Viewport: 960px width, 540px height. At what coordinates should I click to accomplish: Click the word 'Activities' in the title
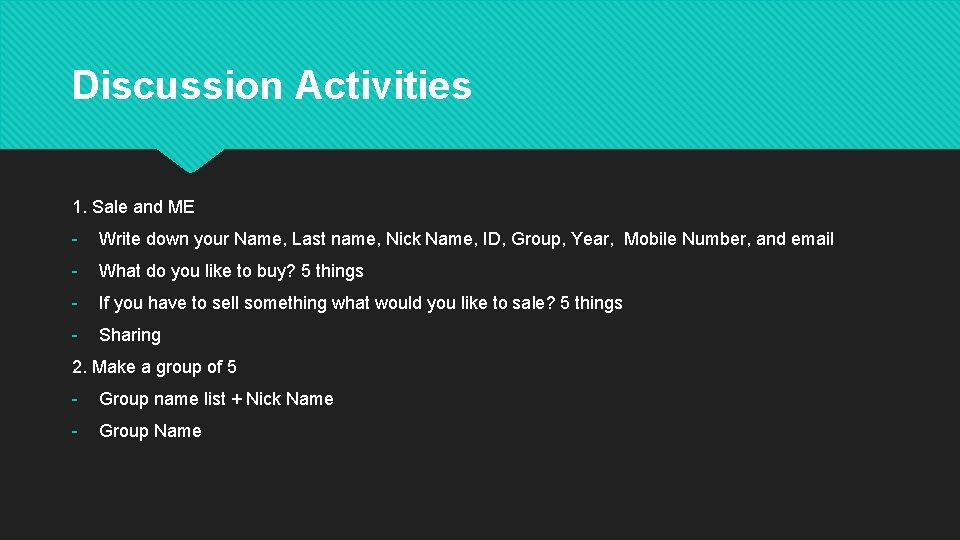click(383, 84)
